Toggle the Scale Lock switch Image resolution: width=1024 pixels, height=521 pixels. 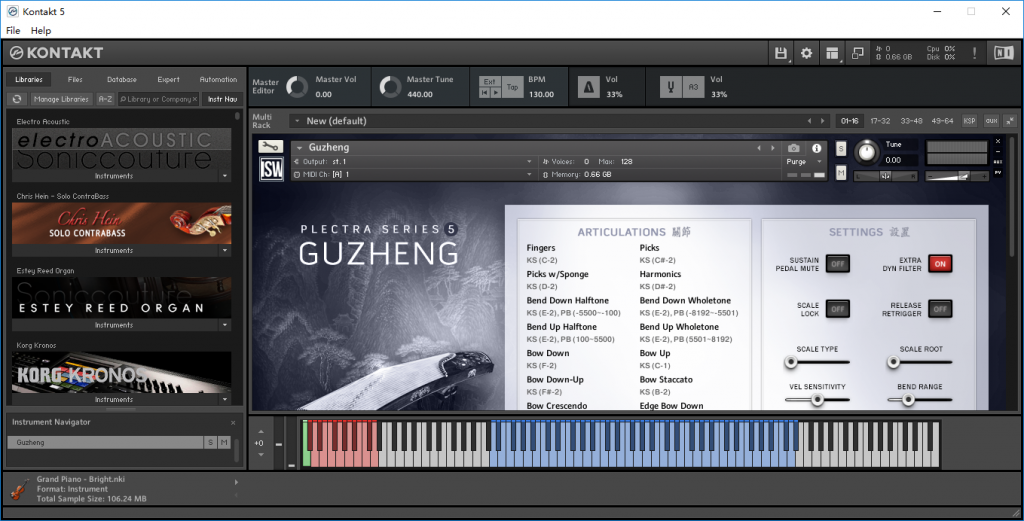tap(837, 309)
